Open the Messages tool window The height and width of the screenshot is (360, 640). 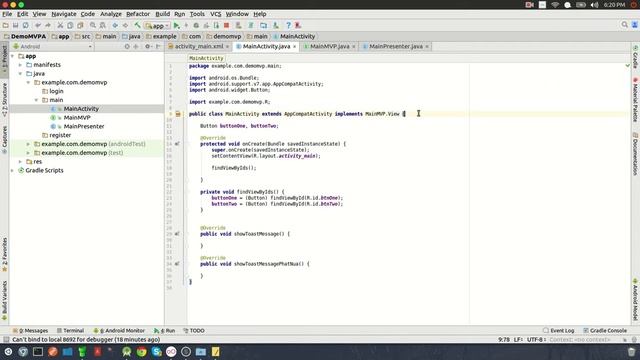(x=31, y=331)
